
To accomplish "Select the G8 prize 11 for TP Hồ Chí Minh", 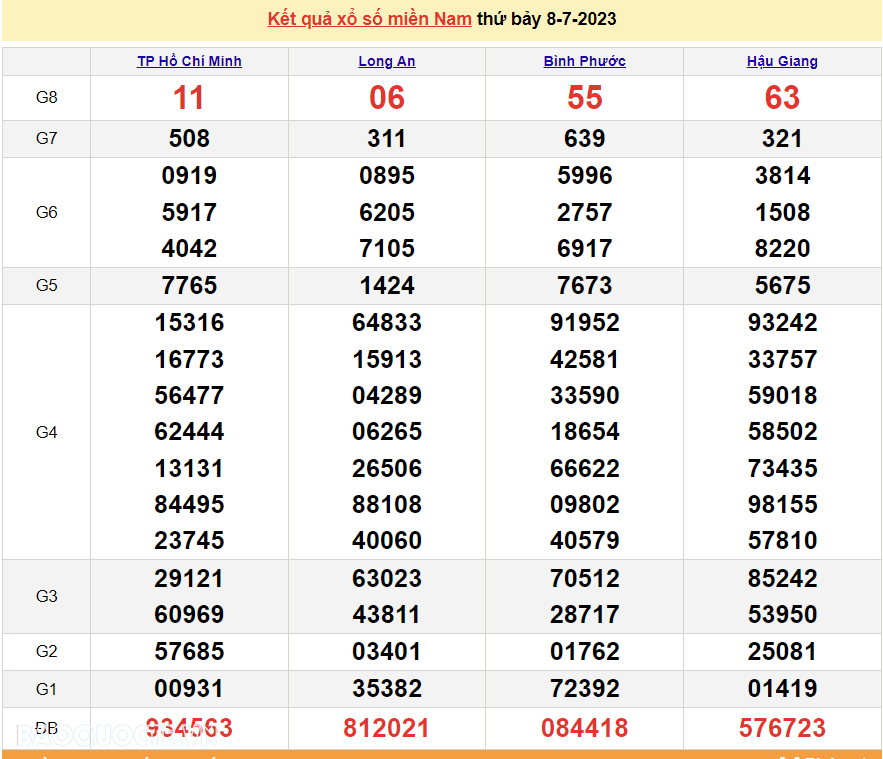I will coord(188,98).
